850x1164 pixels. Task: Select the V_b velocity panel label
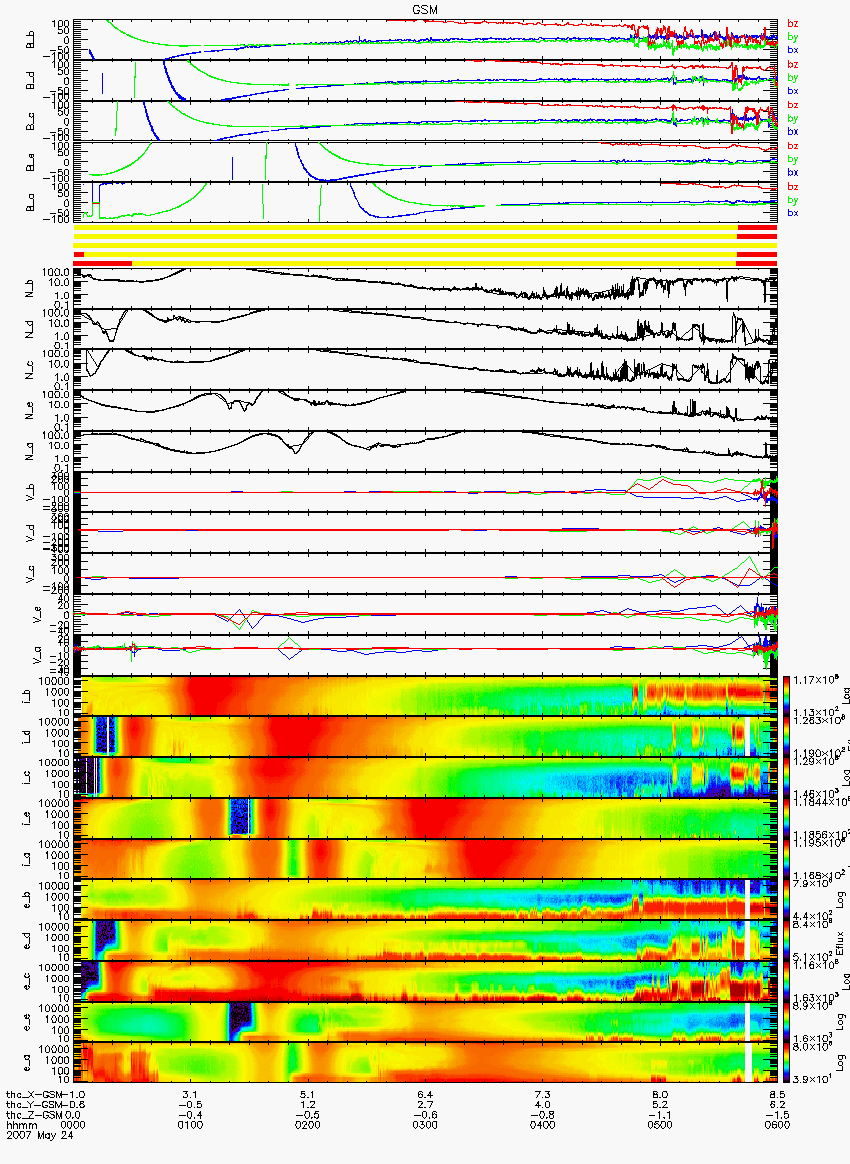[x=31, y=492]
